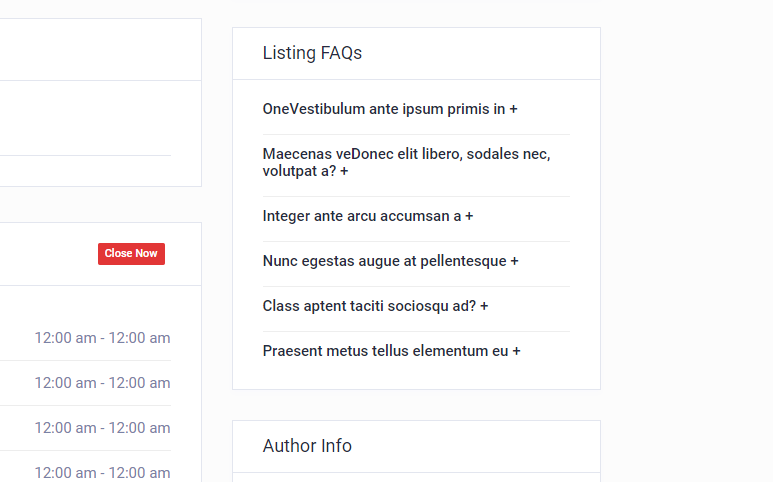Expand the OneVestibulum ante ipsum primis question
The image size is (773, 482).
click(x=384, y=109)
